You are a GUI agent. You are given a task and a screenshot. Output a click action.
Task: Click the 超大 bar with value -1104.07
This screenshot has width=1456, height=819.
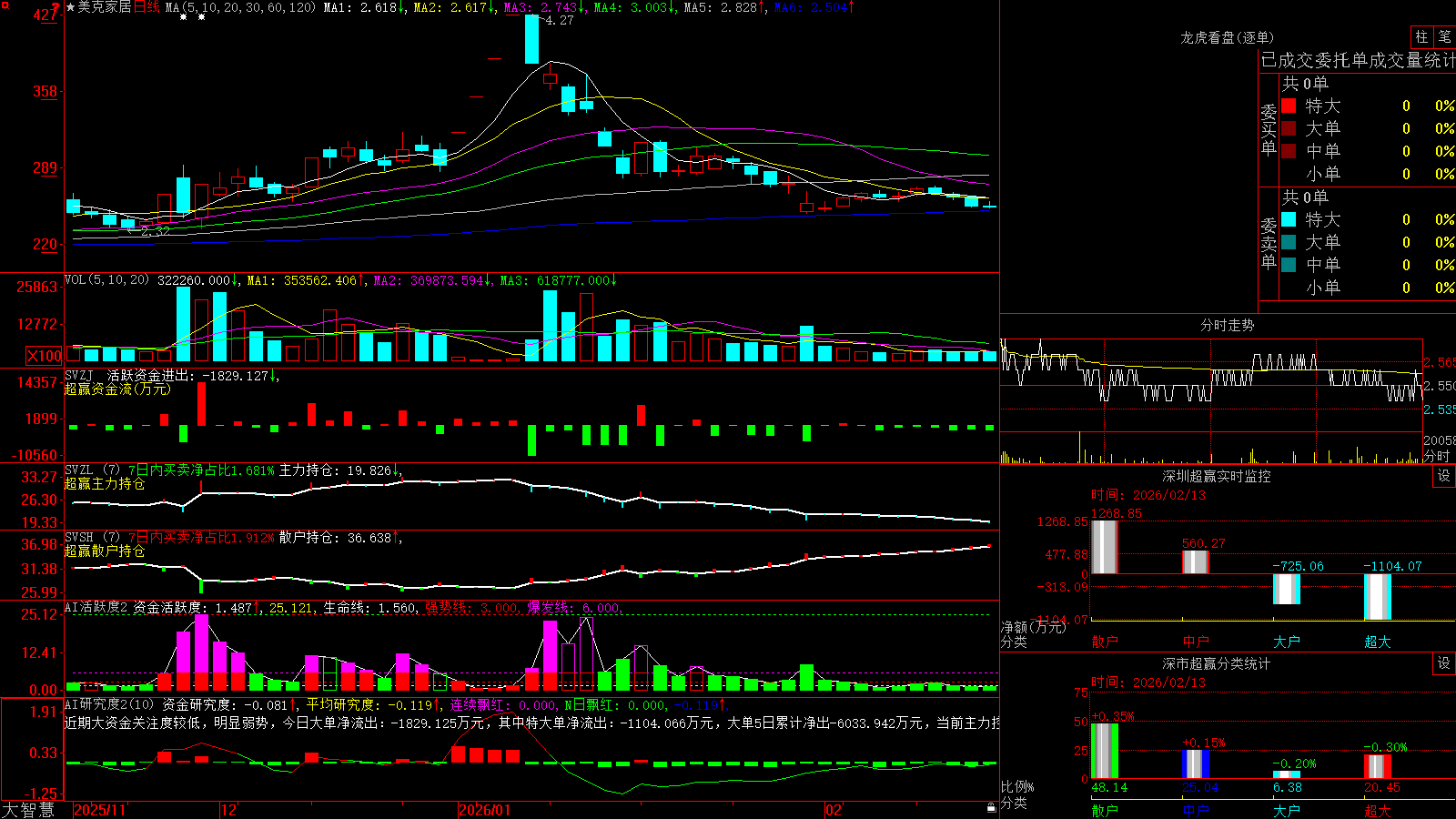point(1377,597)
